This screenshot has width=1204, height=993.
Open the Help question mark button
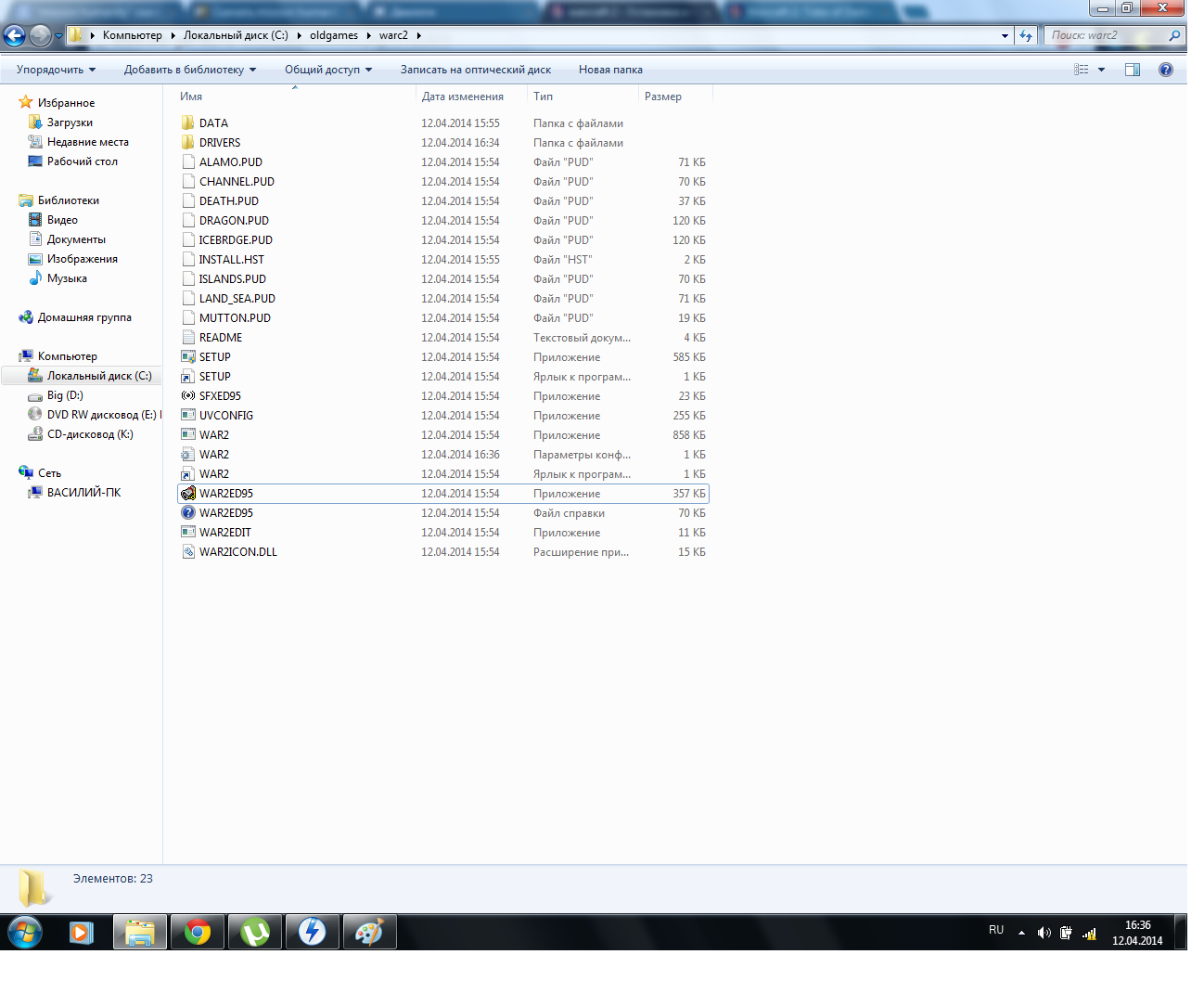[1166, 70]
